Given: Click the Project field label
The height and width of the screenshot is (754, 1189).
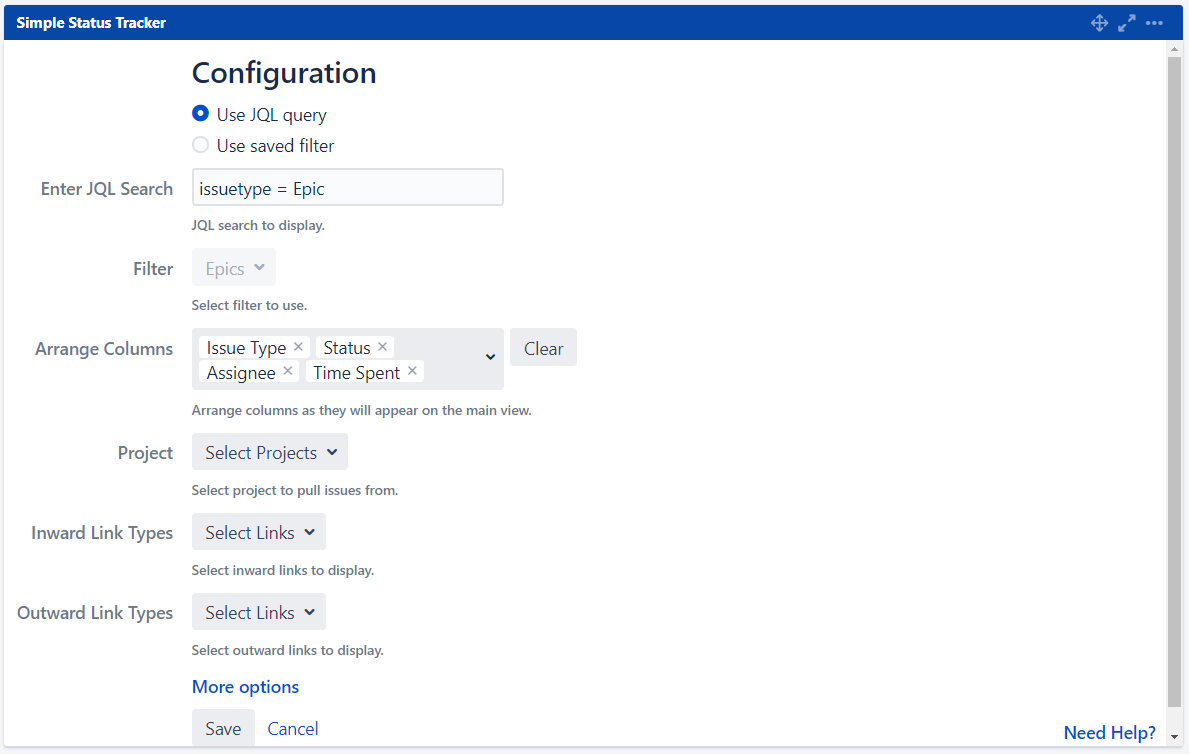Looking at the screenshot, I should (x=146, y=453).
